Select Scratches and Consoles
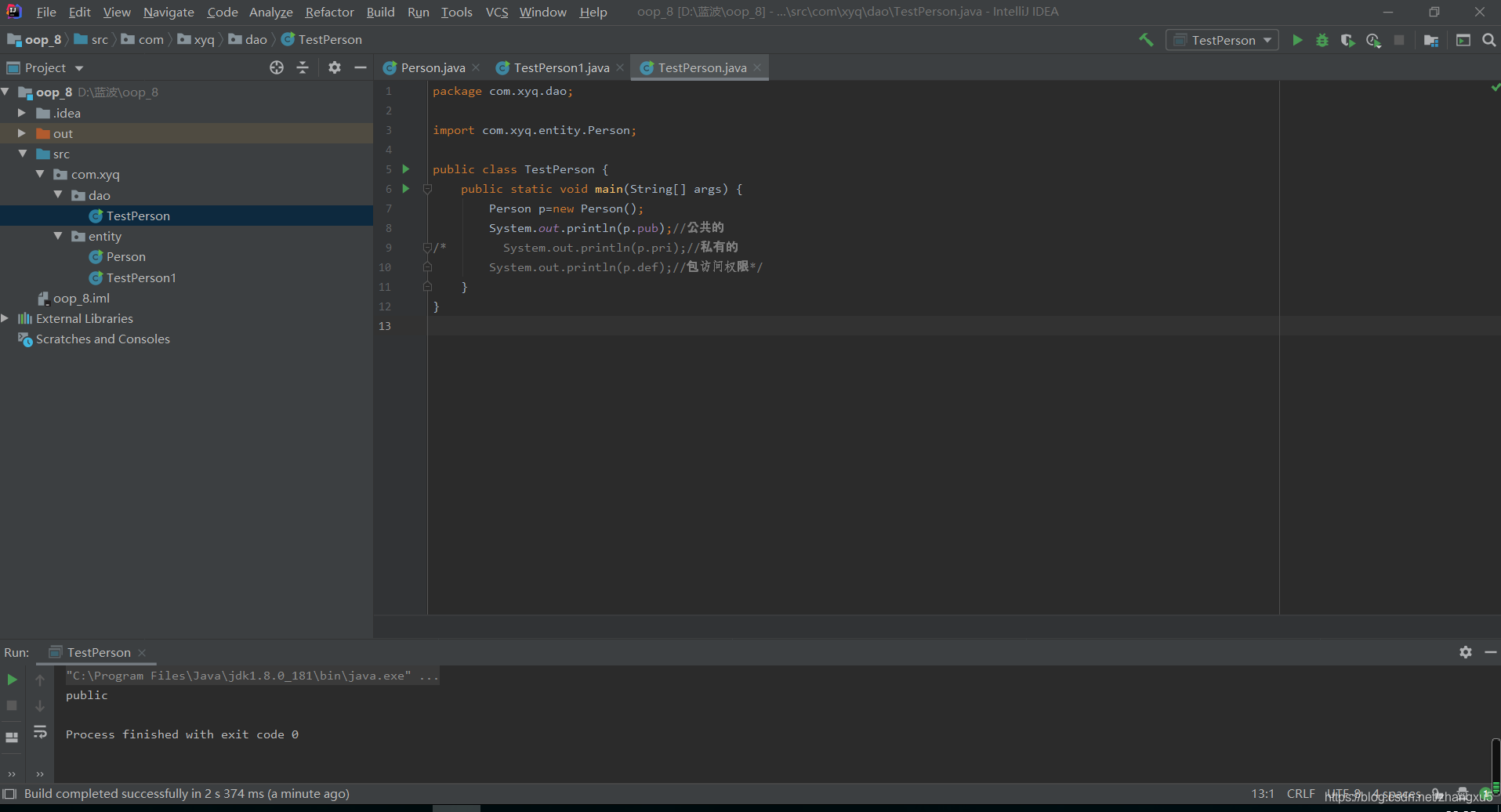 coord(103,339)
